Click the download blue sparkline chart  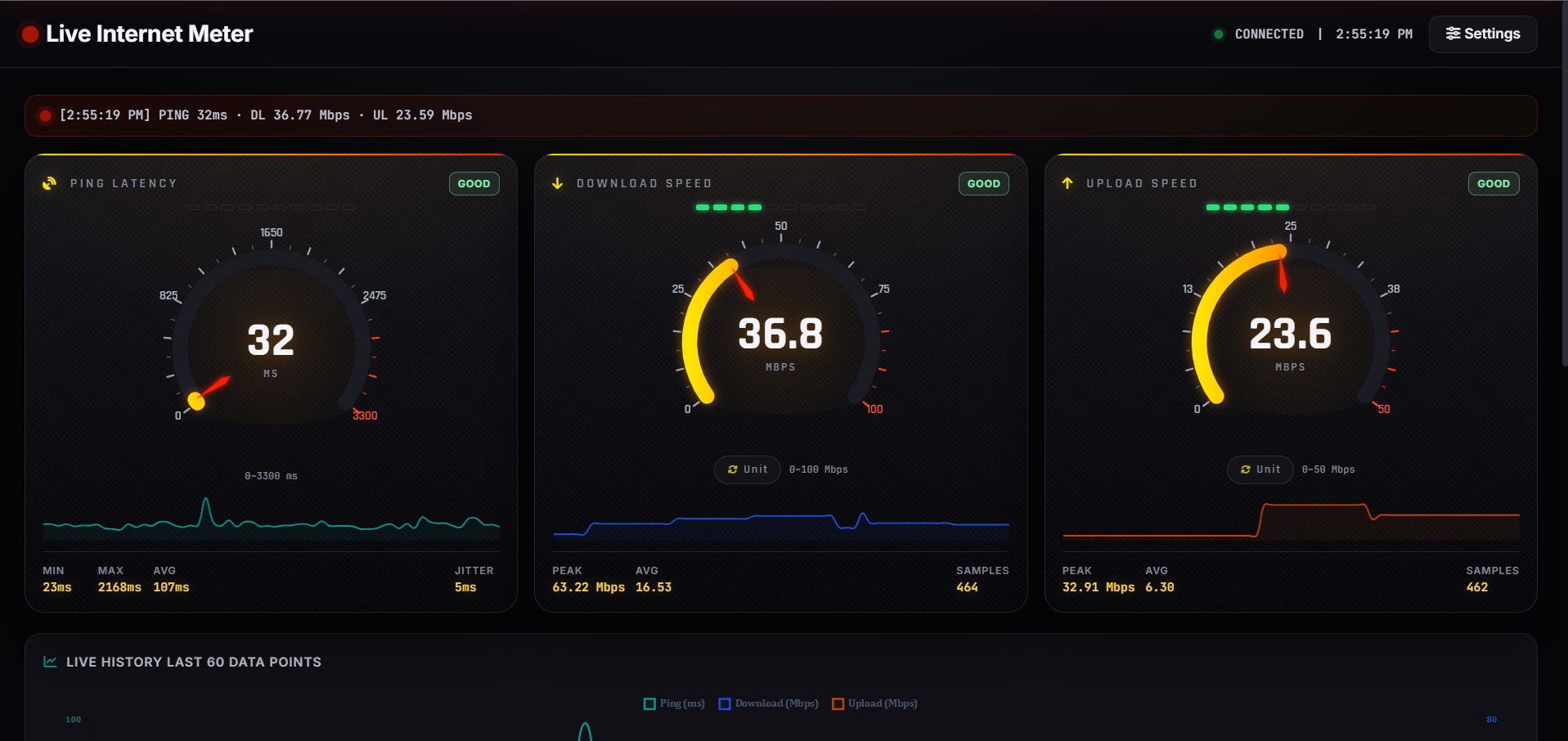[781, 524]
